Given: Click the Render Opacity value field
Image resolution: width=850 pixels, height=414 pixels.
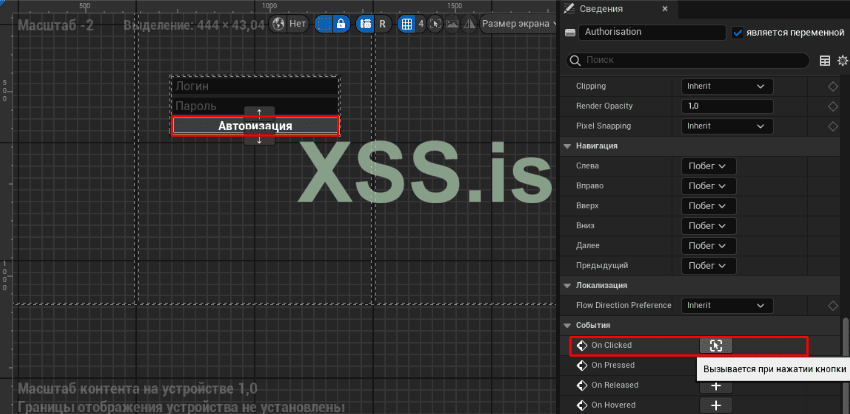Looking at the screenshot, I should click(727, 106).
